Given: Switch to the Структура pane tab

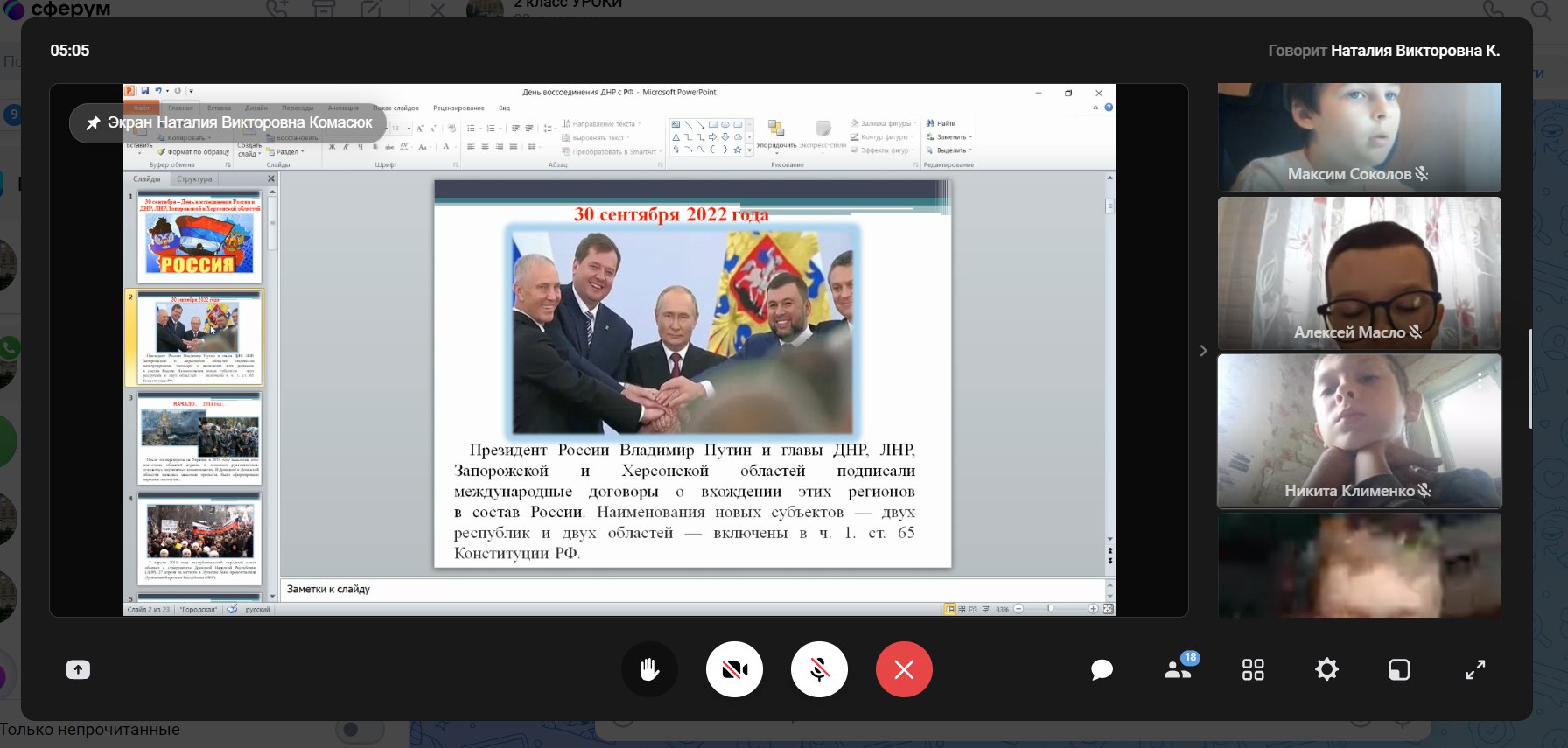Looking at the screenshot, I should pyautogui.click(x=194, y=178).
